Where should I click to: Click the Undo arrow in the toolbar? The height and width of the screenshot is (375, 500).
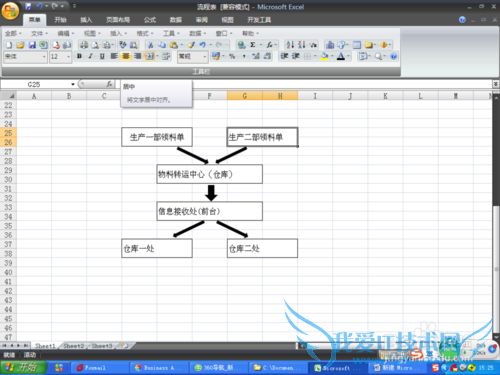[202, 45]
